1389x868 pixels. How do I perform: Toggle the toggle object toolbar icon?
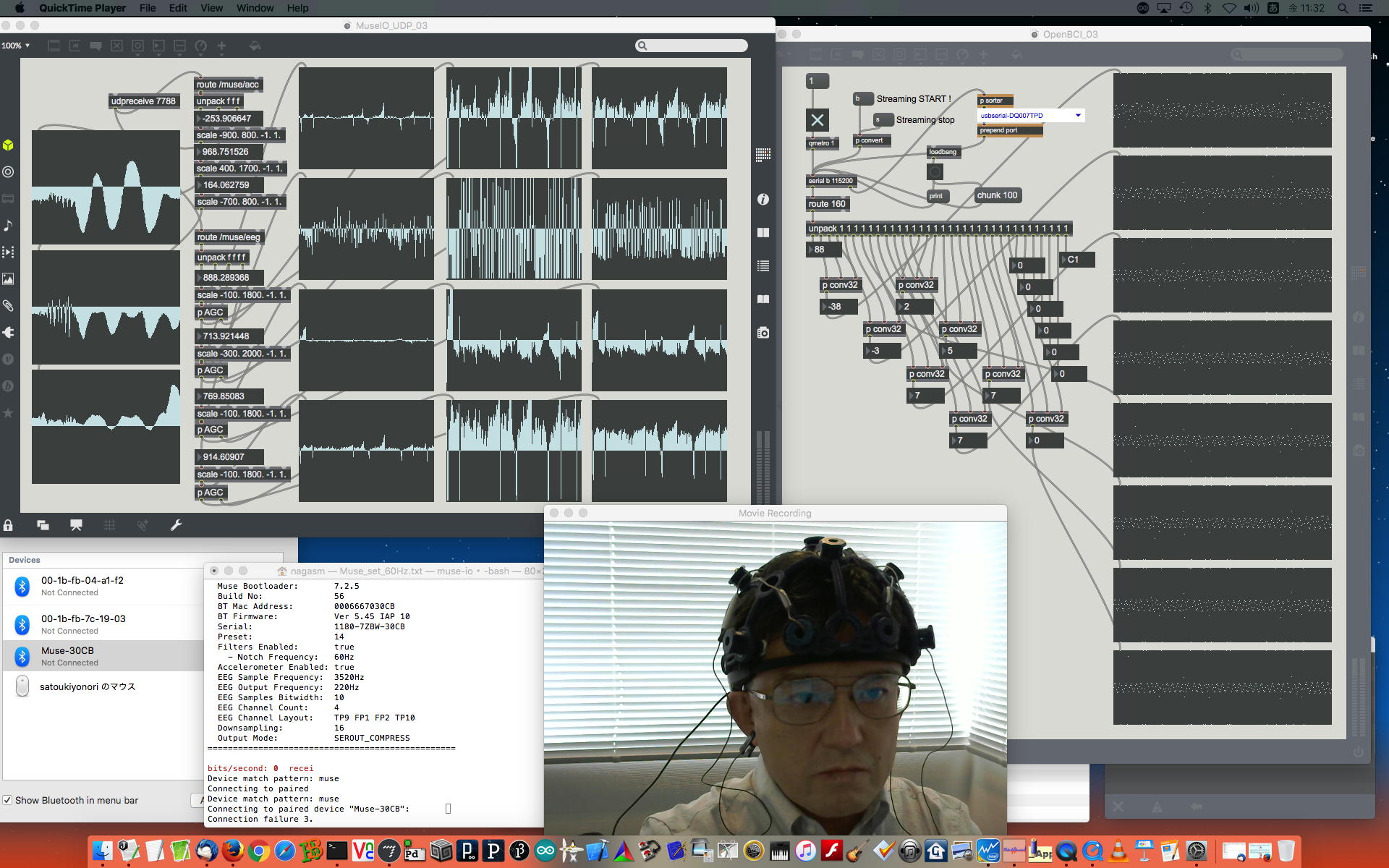tap(116, 46)
